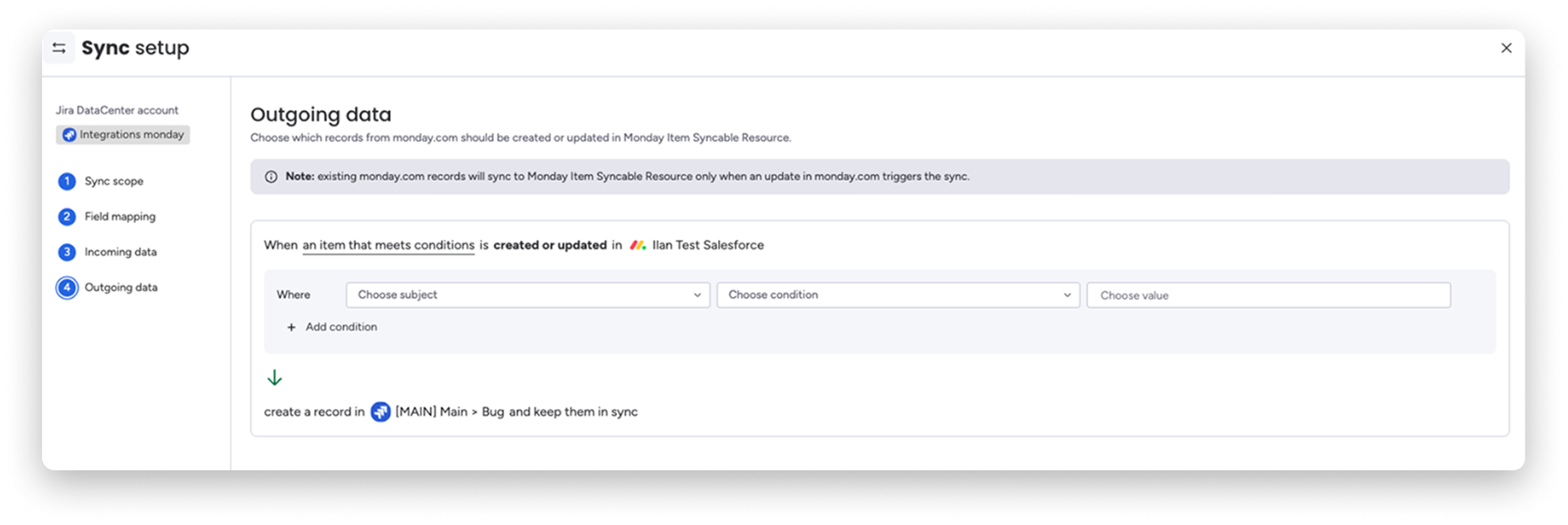
Task: Click the Jira icon in the Integrations monday badge
Action: click(69, 134)
